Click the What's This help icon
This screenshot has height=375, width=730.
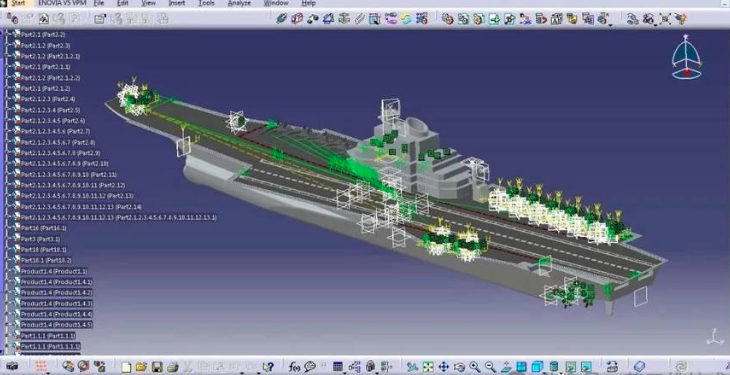pos(268,367)
